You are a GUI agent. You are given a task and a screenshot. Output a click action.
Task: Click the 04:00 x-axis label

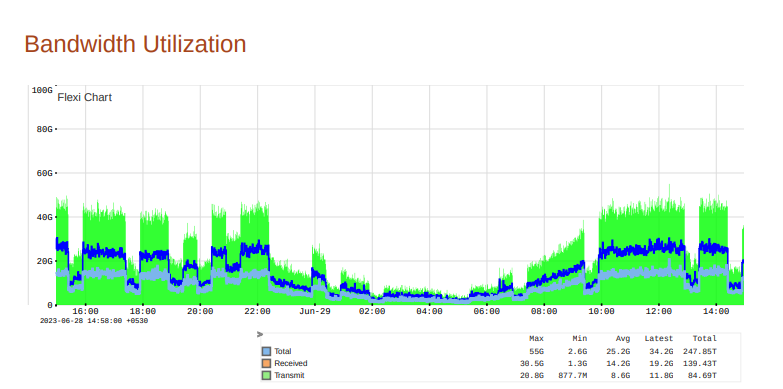[429, 311]
